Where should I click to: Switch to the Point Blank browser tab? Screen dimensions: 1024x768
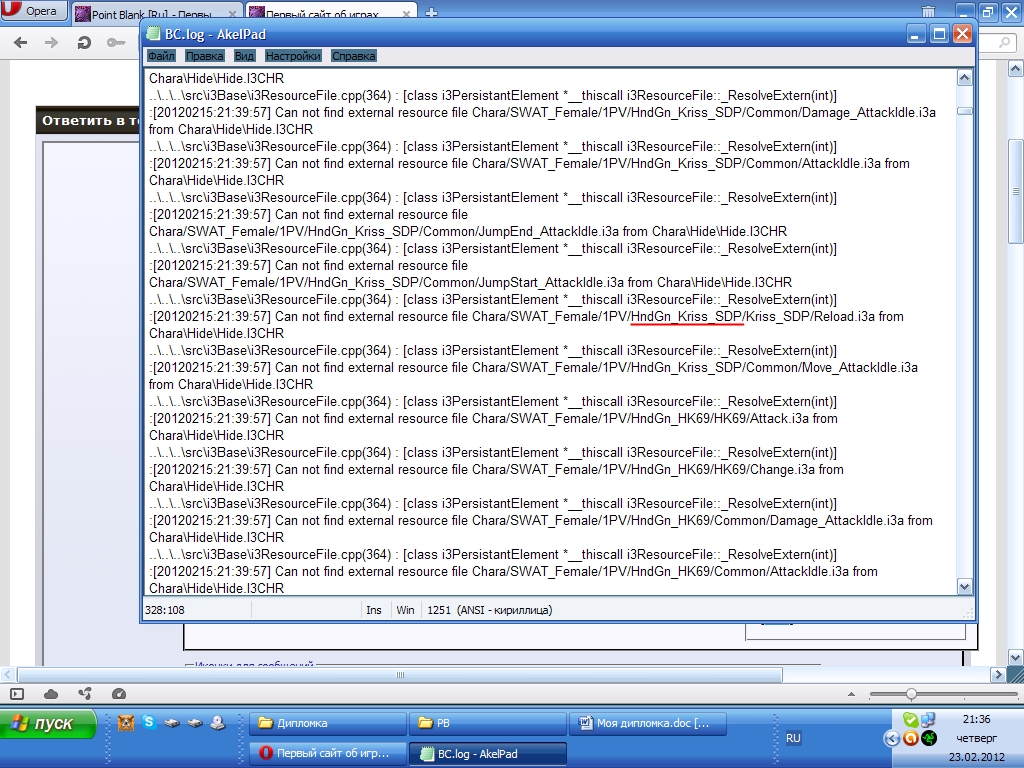click(x=157, y=14)
